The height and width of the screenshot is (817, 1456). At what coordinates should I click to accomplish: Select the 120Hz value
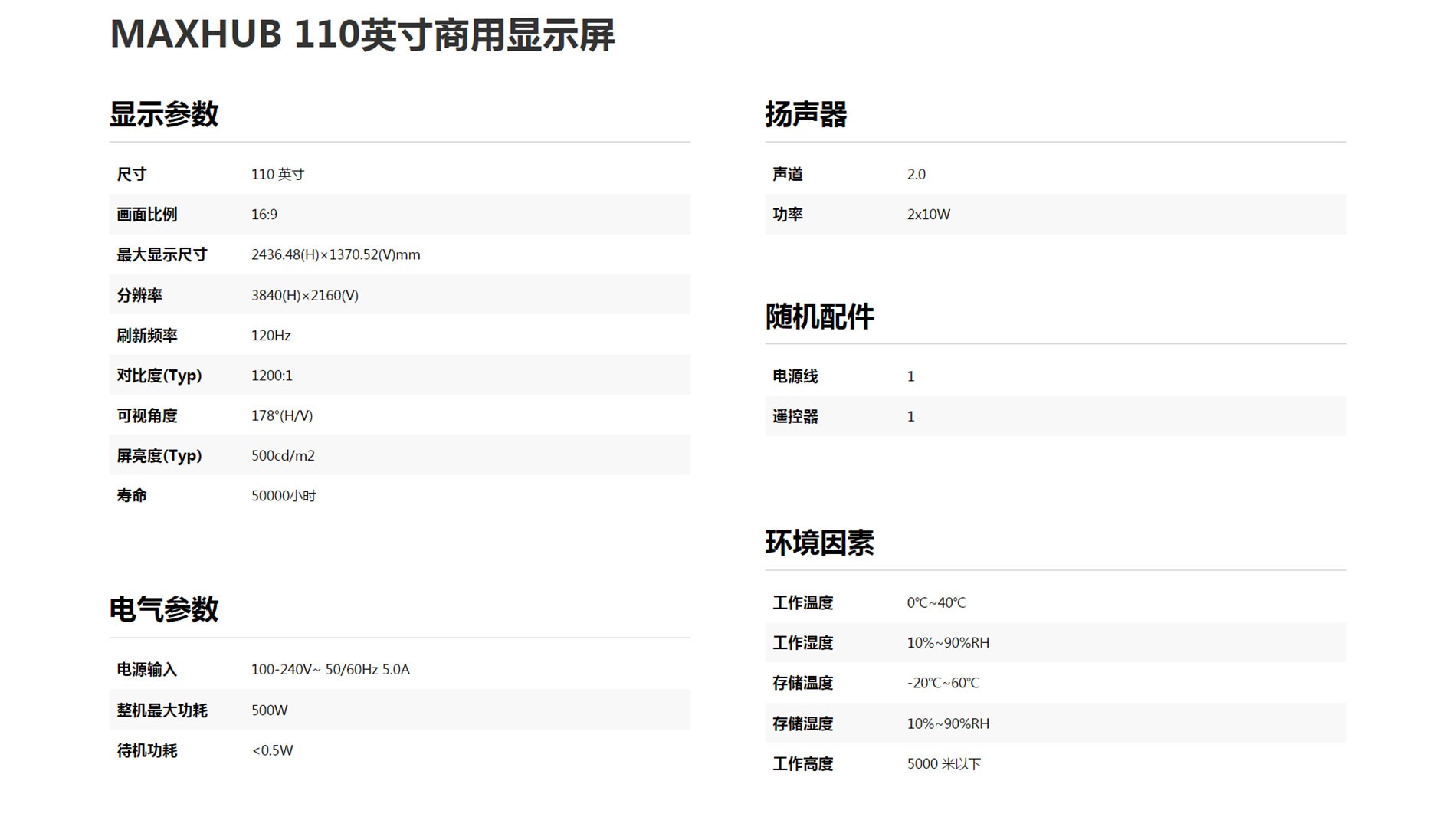pyautogui.click(x=271, y=335)
